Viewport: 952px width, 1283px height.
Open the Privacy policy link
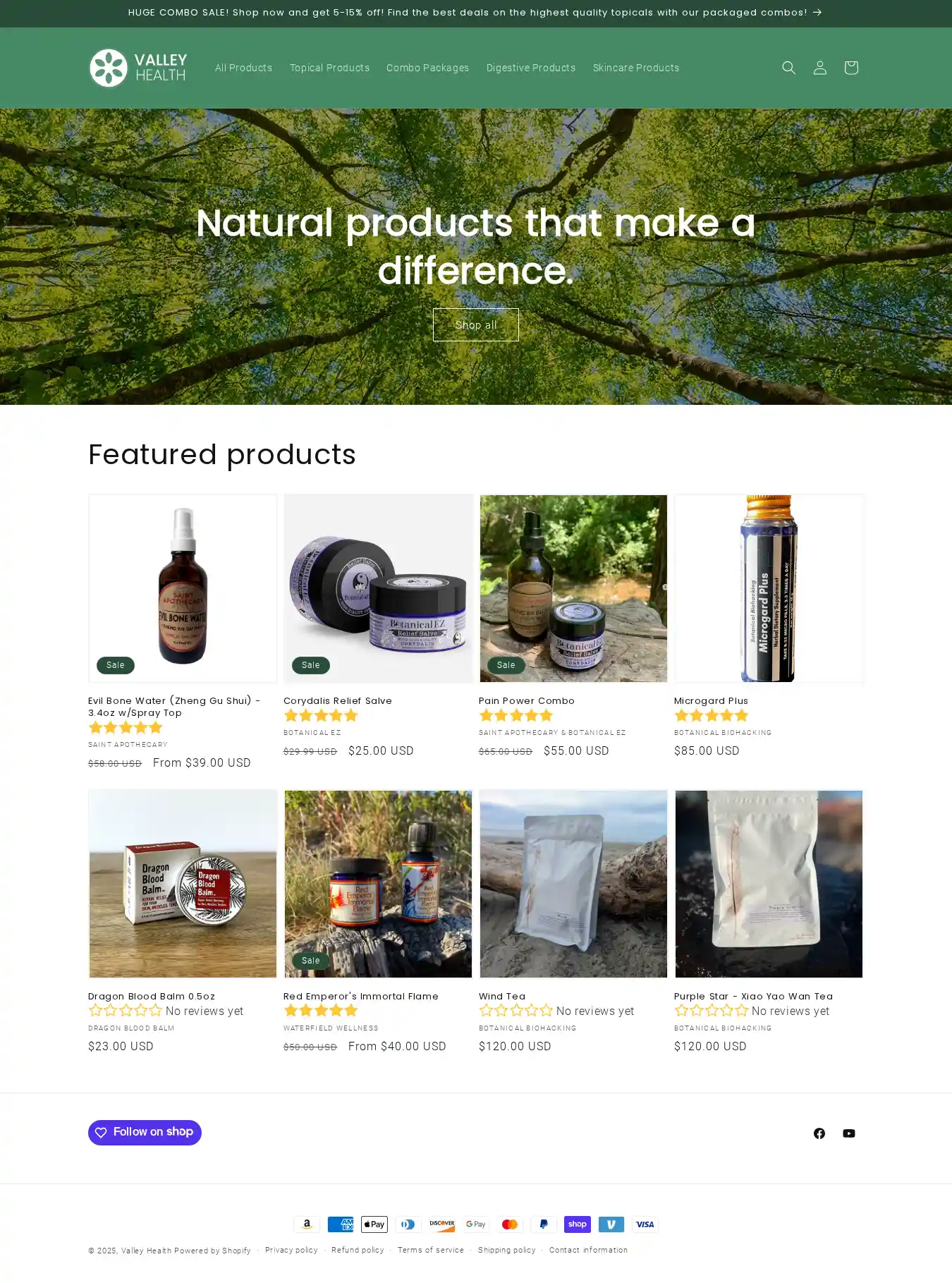pos(291,1250)
